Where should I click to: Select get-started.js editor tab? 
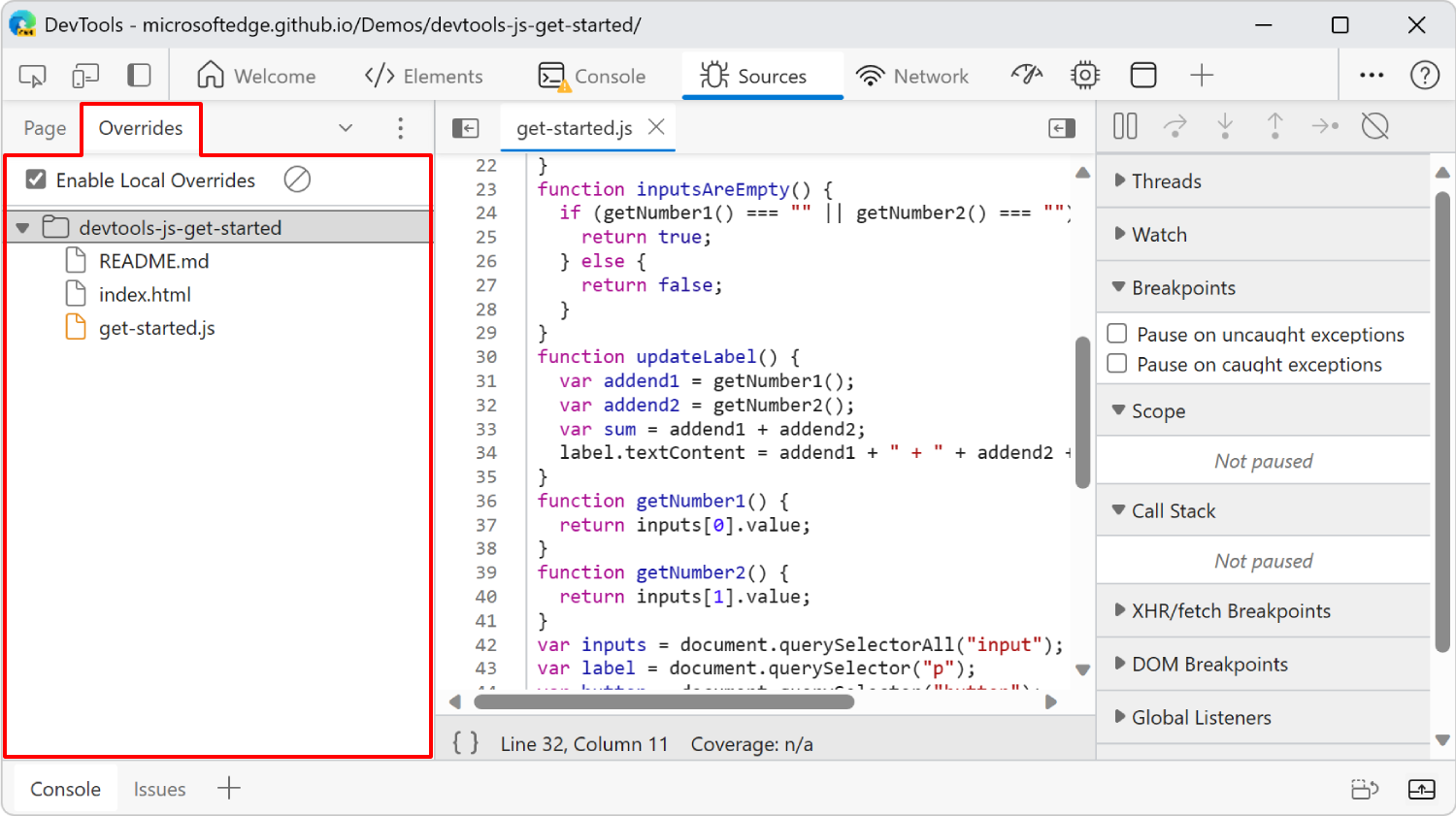click(x=574, y=128)
